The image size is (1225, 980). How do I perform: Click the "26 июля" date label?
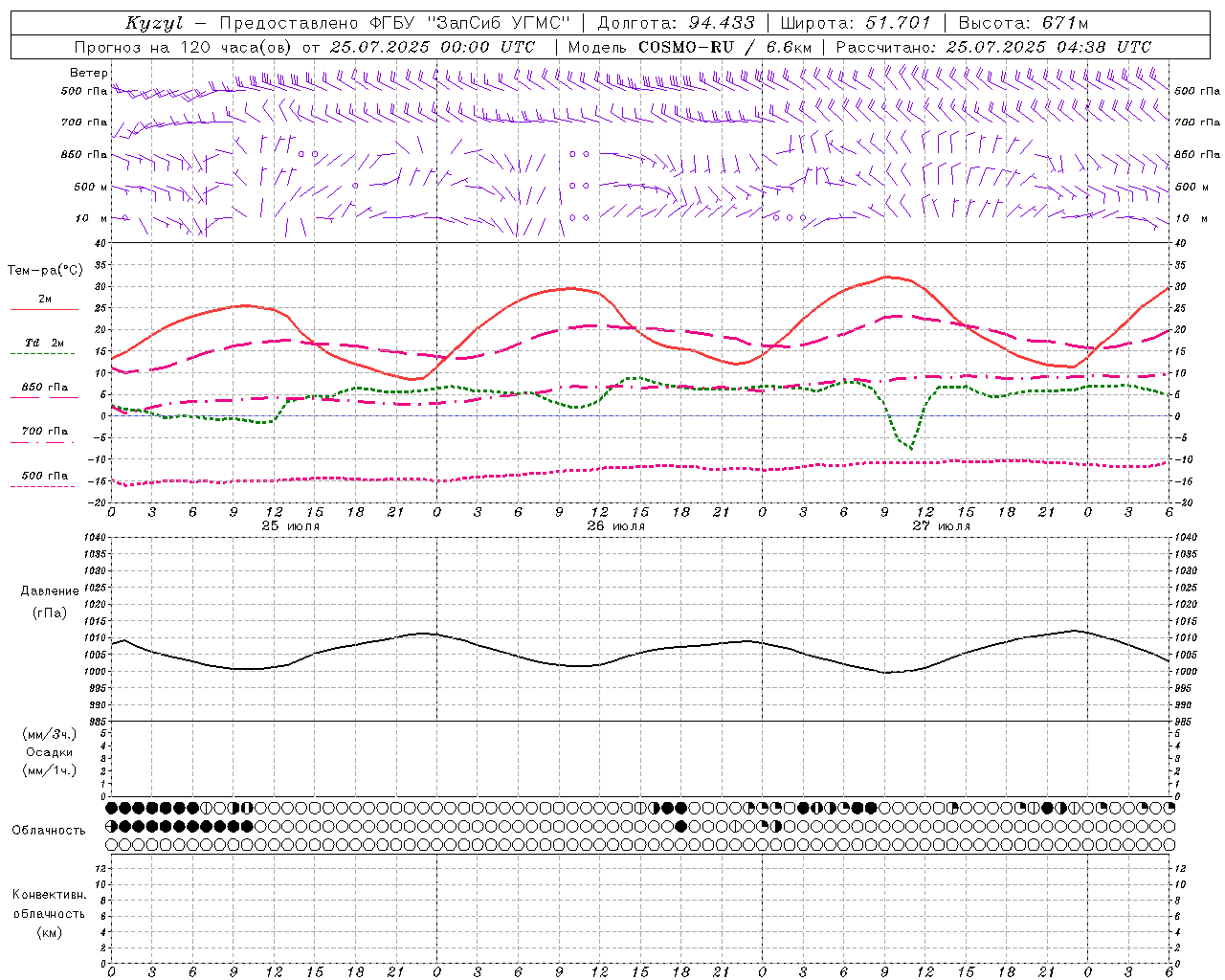pyautogui.click(x=616, y=526)
